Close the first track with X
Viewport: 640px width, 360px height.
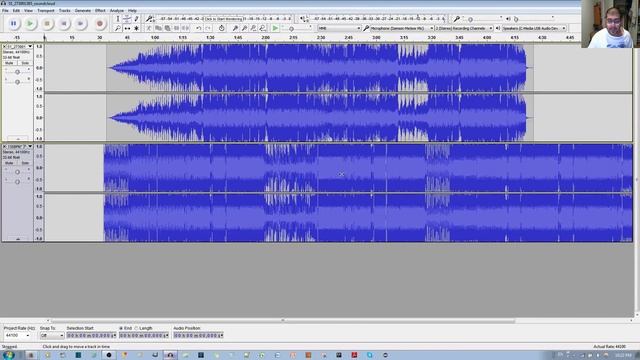coord(4,47)
